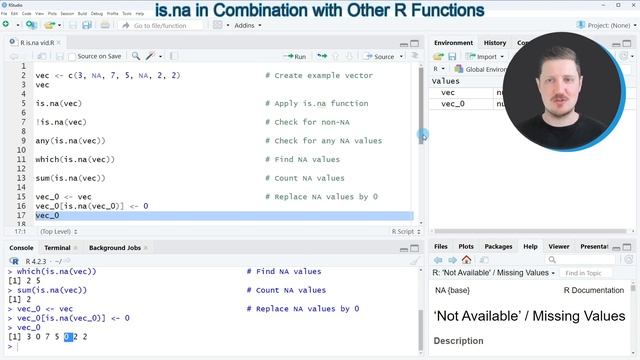
Task: Click the Source button in editor toolbar
Action: coord(380,56)
